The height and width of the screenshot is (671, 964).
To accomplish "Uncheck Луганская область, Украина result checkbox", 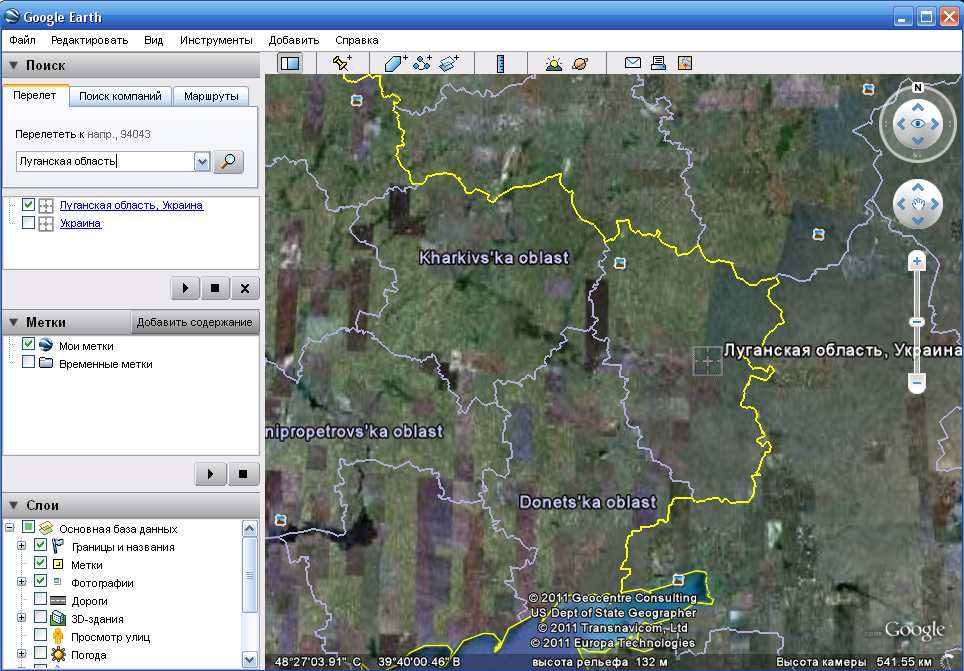I will tap(28, 204).
